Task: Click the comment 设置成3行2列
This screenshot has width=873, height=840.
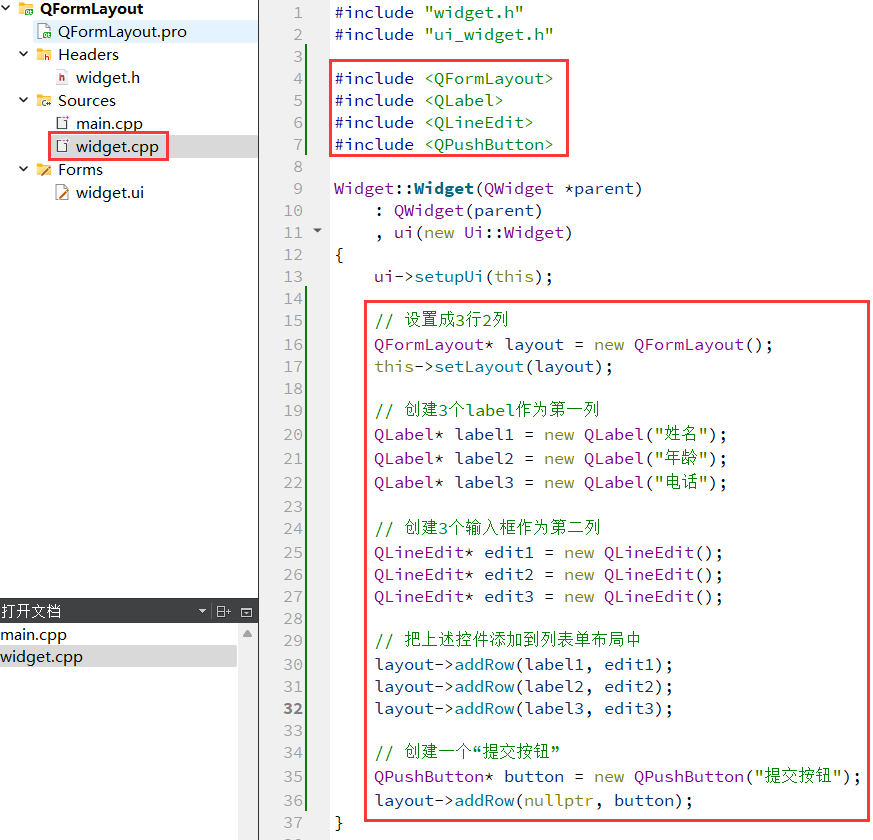Action: pos(456,320)
